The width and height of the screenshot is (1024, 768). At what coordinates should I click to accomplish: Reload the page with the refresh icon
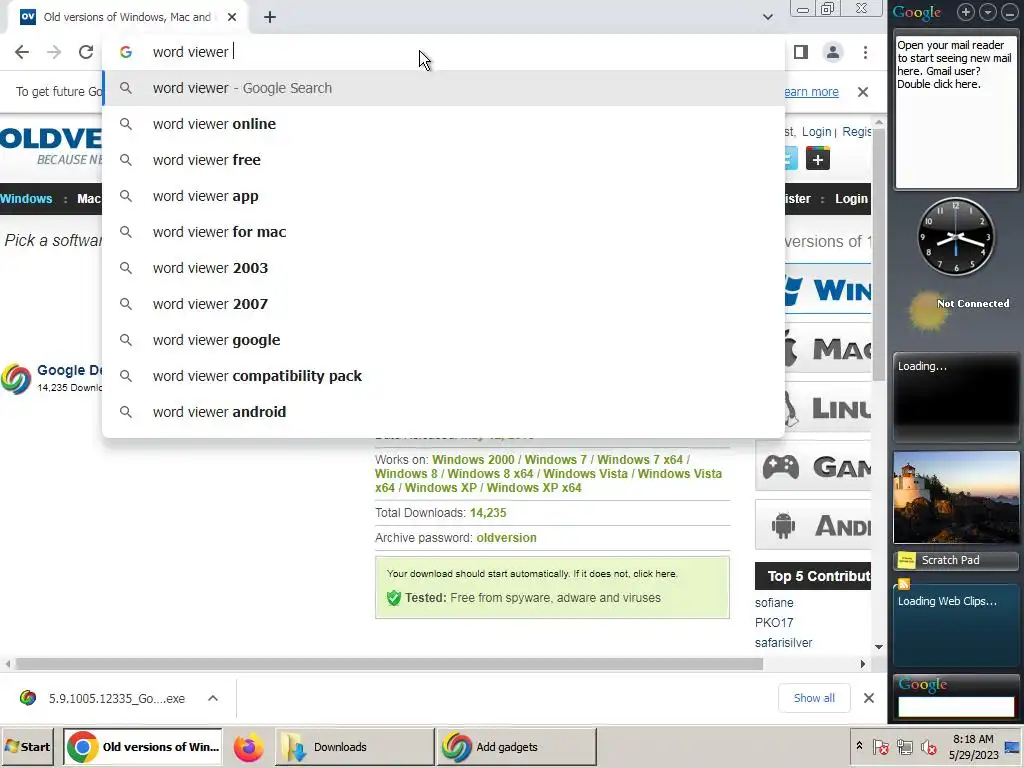tap(86, 52)
